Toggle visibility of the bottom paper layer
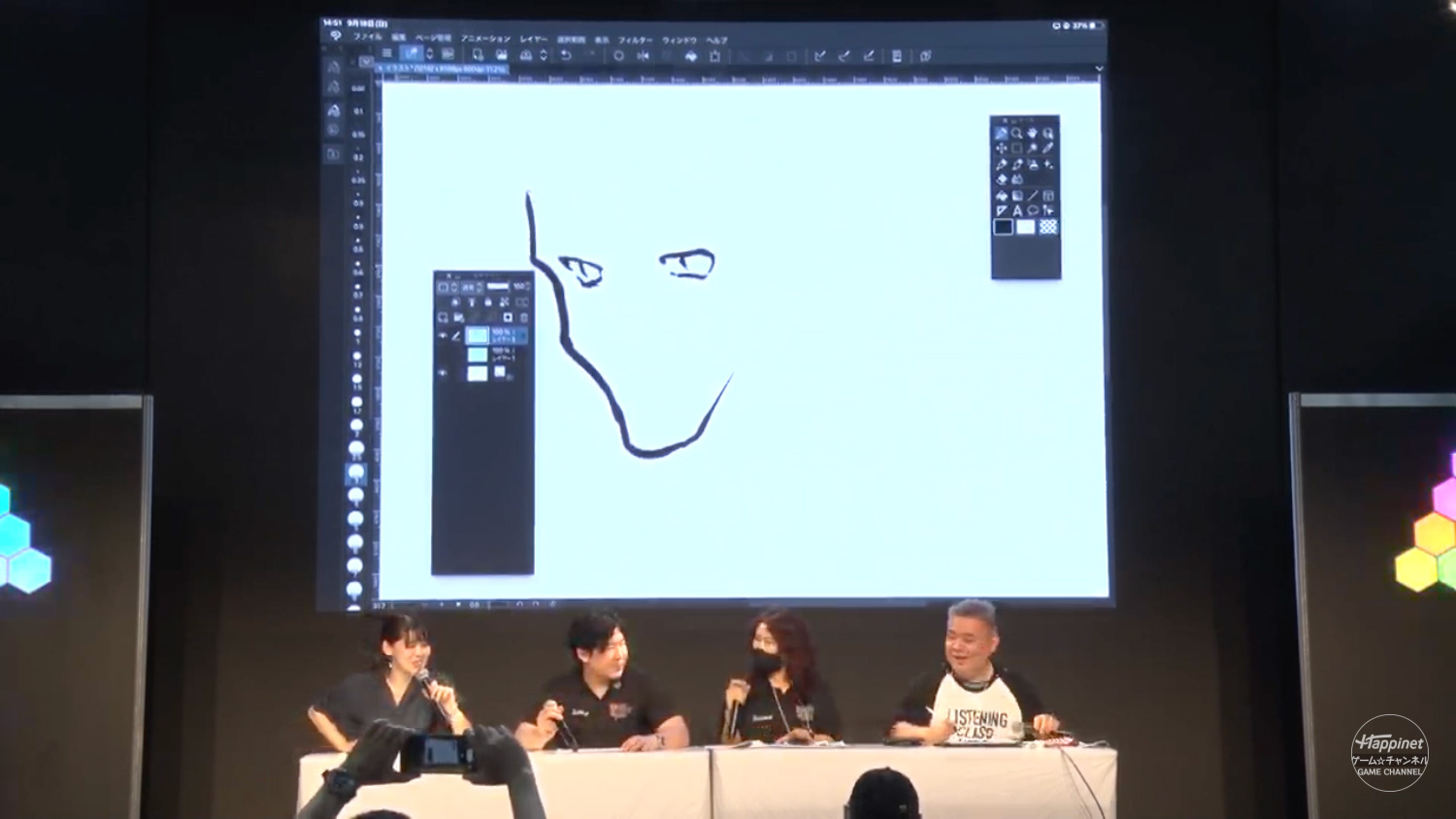The width and height of the screenshot is (1456, 819). click(x=443, y=373)
